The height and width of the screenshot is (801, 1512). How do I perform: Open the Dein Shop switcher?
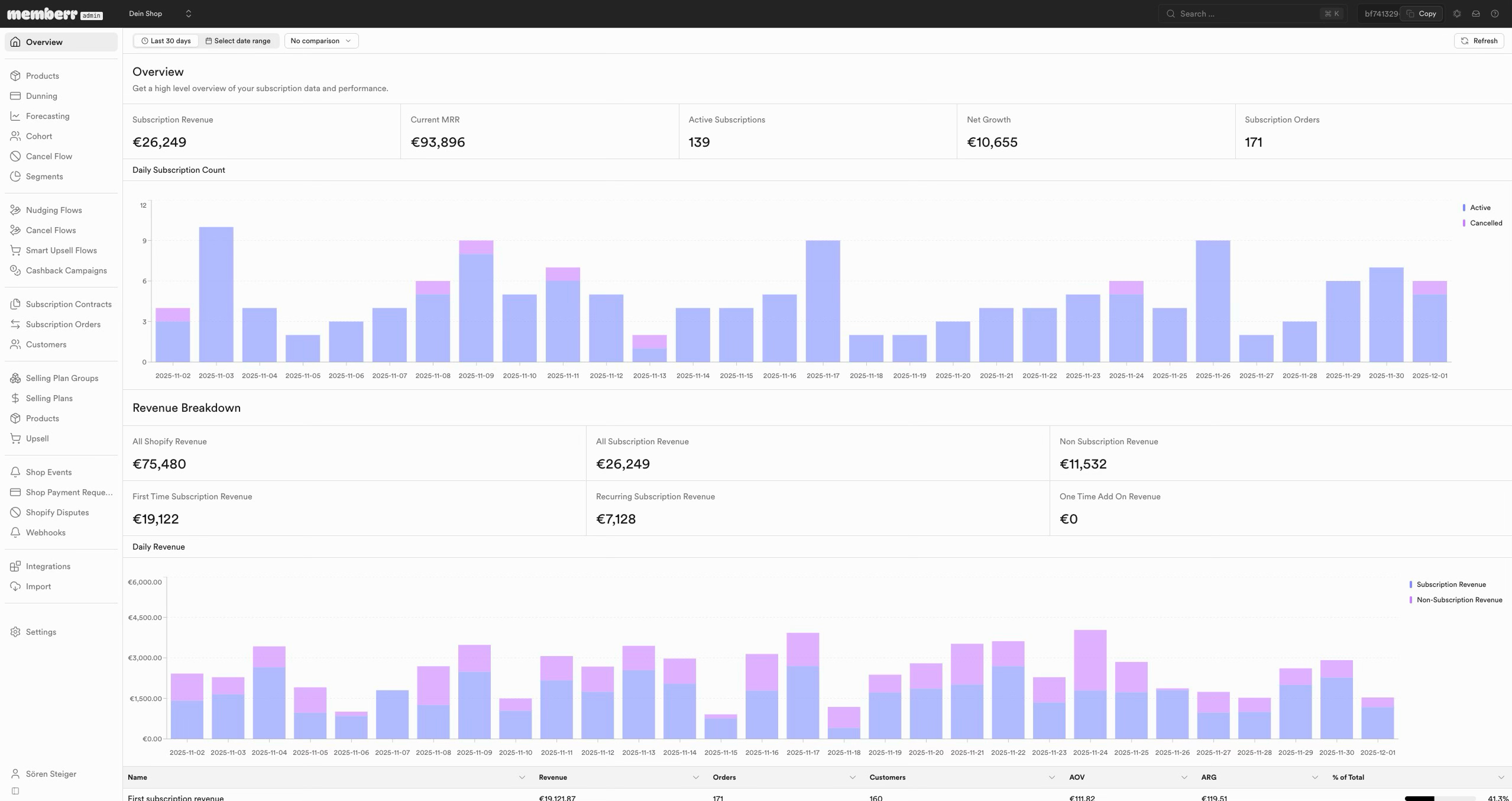160,14
